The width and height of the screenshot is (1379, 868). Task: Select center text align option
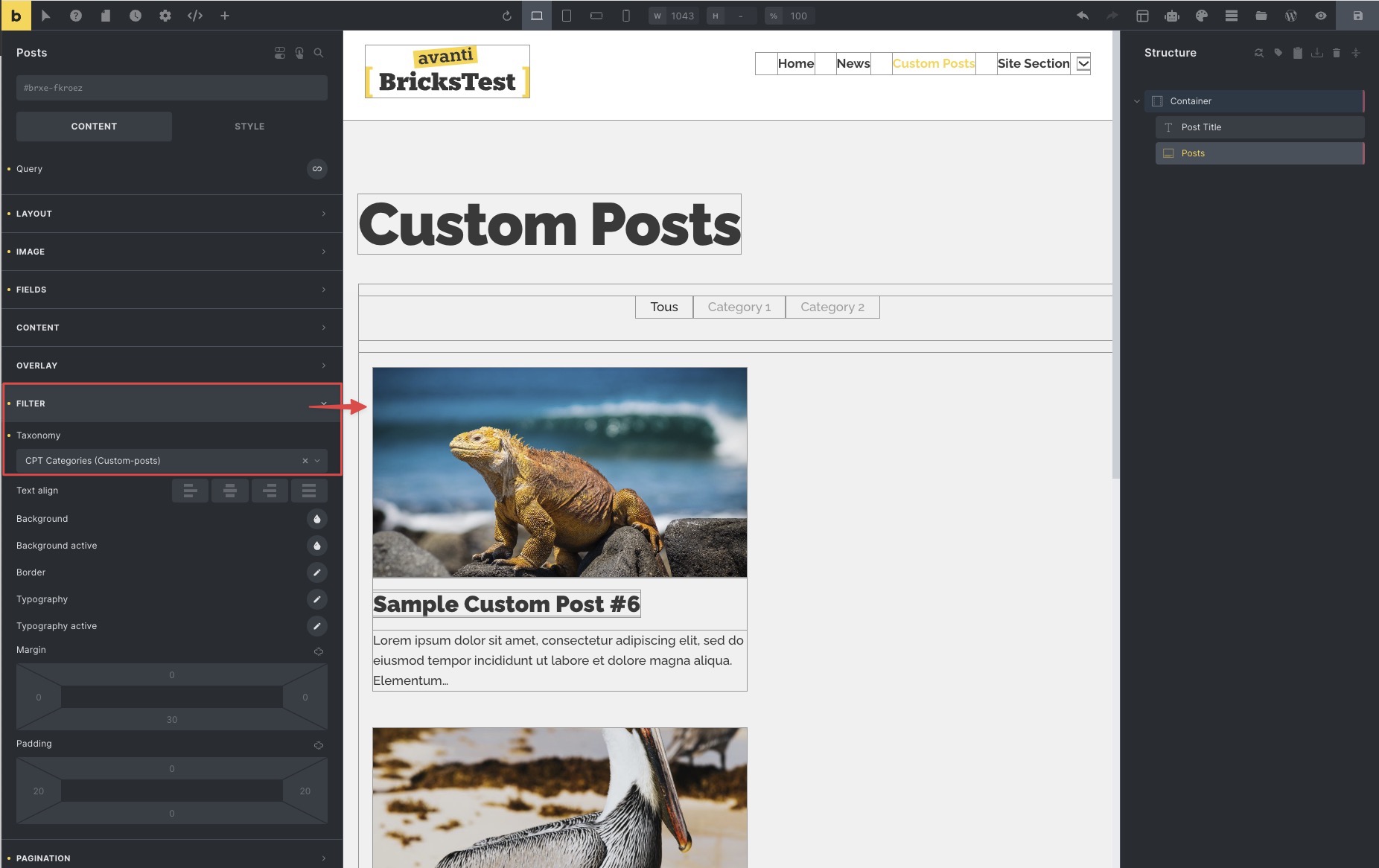pyautogui.click(x=230, y=491)
